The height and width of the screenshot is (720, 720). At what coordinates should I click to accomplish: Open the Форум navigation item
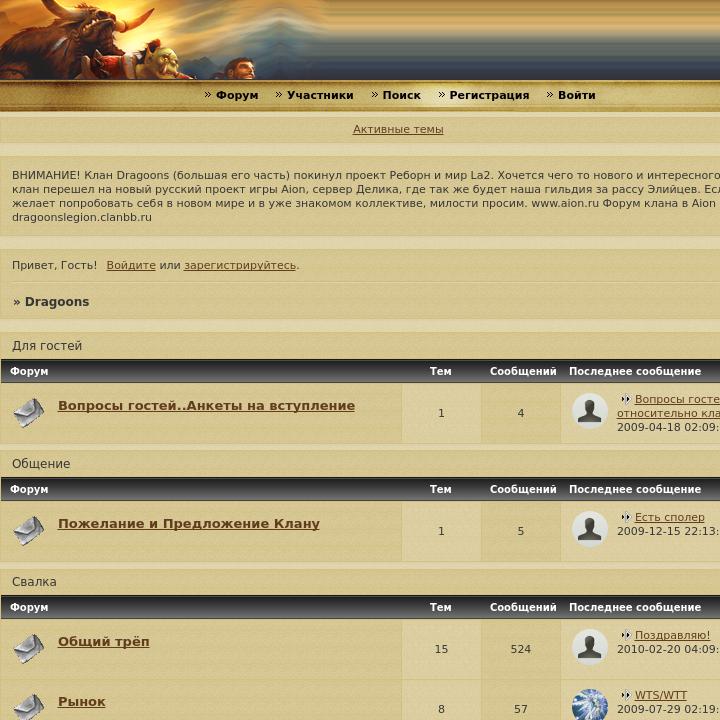tap(237, 95)
